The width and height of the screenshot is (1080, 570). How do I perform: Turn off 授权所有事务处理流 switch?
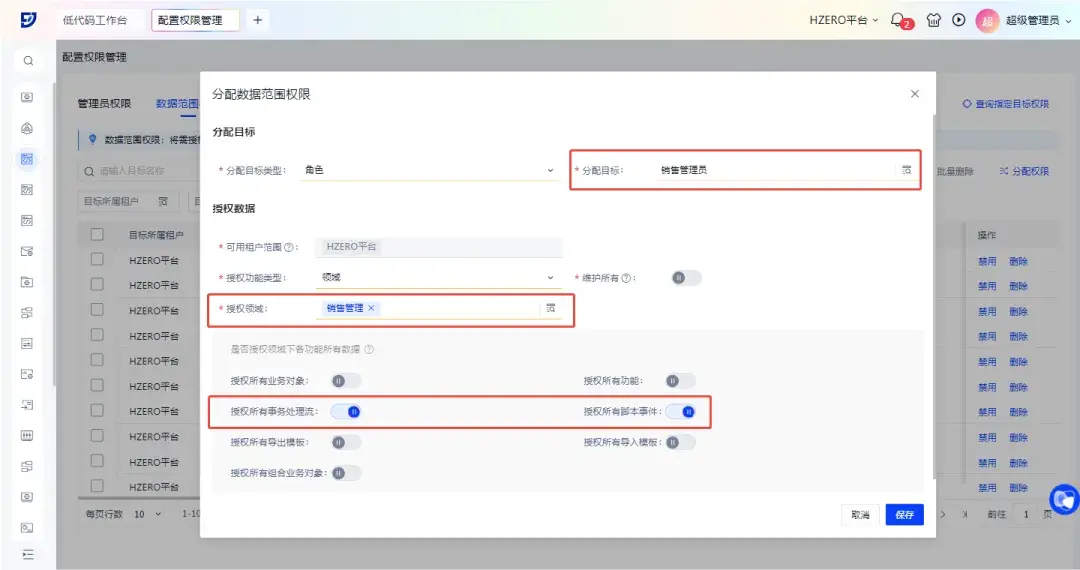pyautogui.click(x=346, y=412)
